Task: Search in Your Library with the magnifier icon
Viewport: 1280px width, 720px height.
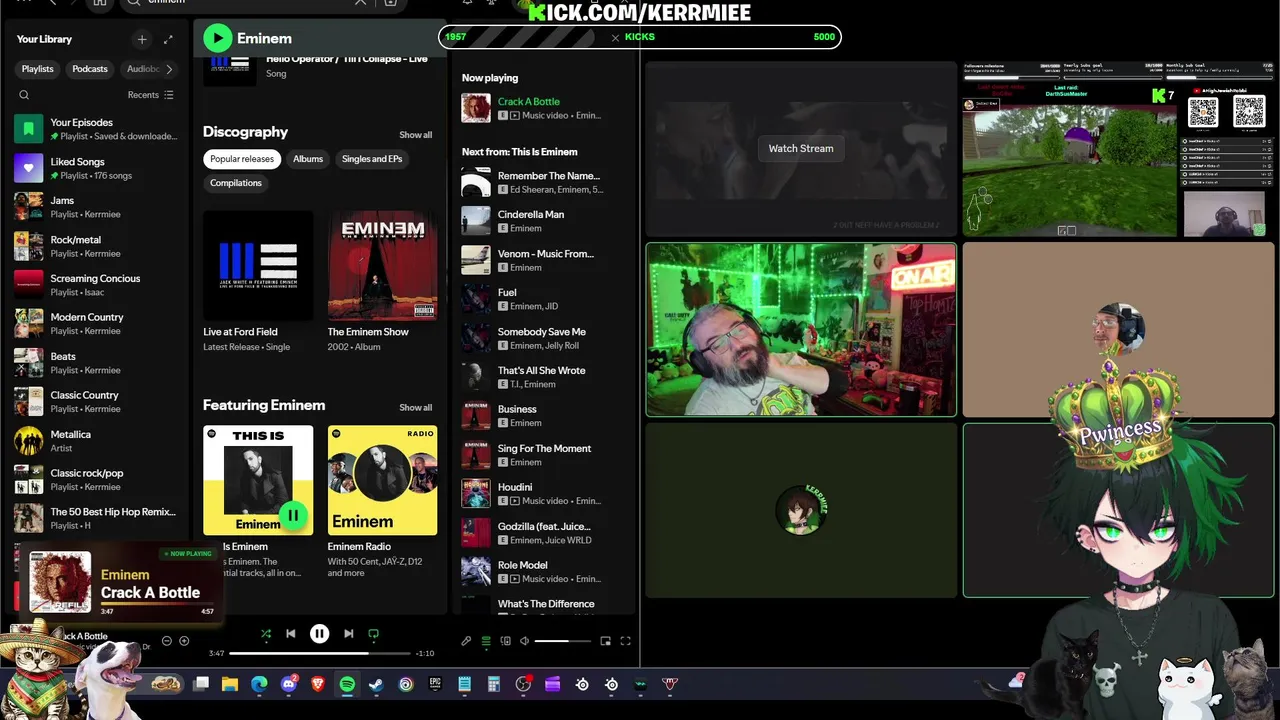Action: pyautogui.click(x=24, y=95)
